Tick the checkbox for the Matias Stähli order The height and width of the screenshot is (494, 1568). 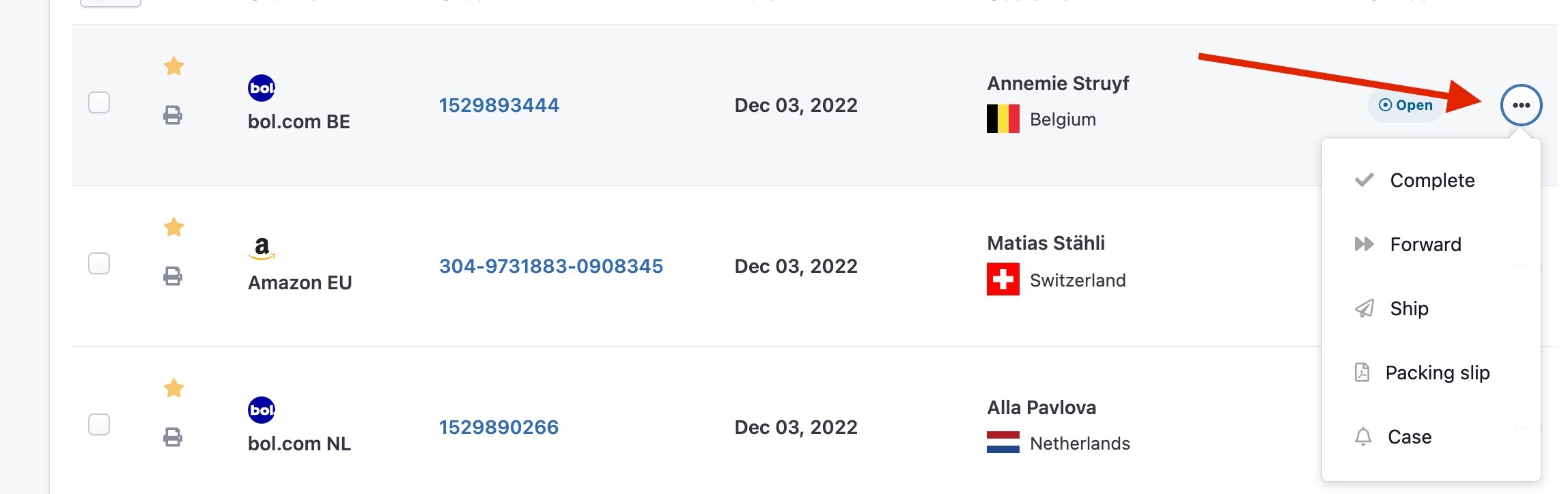[99, 263]
